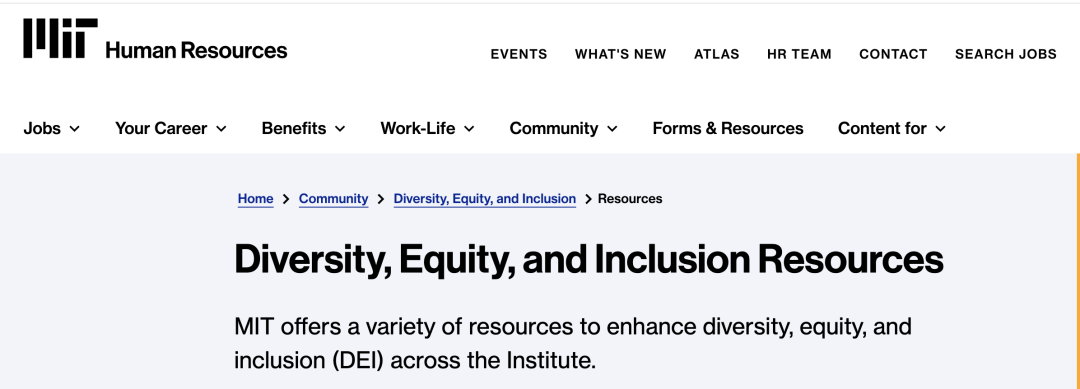Image resolution: width=1080 pixels, height=389 pixels.
Task: Open the Human Resources home title
Action: pyautogui.click(x=196, y=50)
